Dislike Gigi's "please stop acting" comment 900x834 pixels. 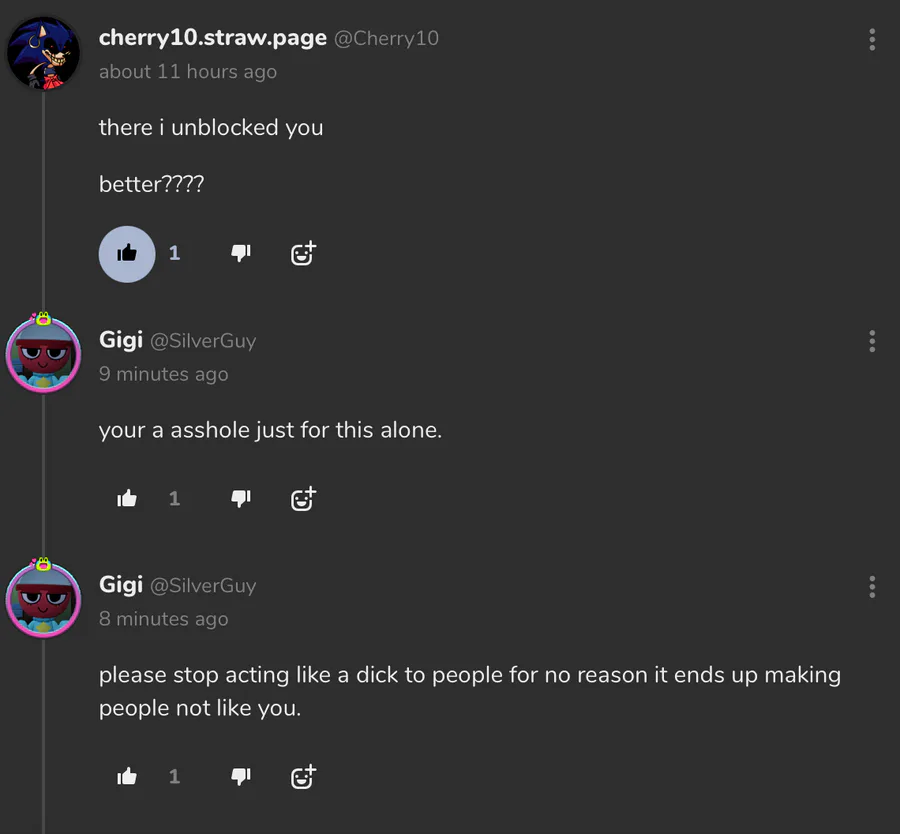241,776
